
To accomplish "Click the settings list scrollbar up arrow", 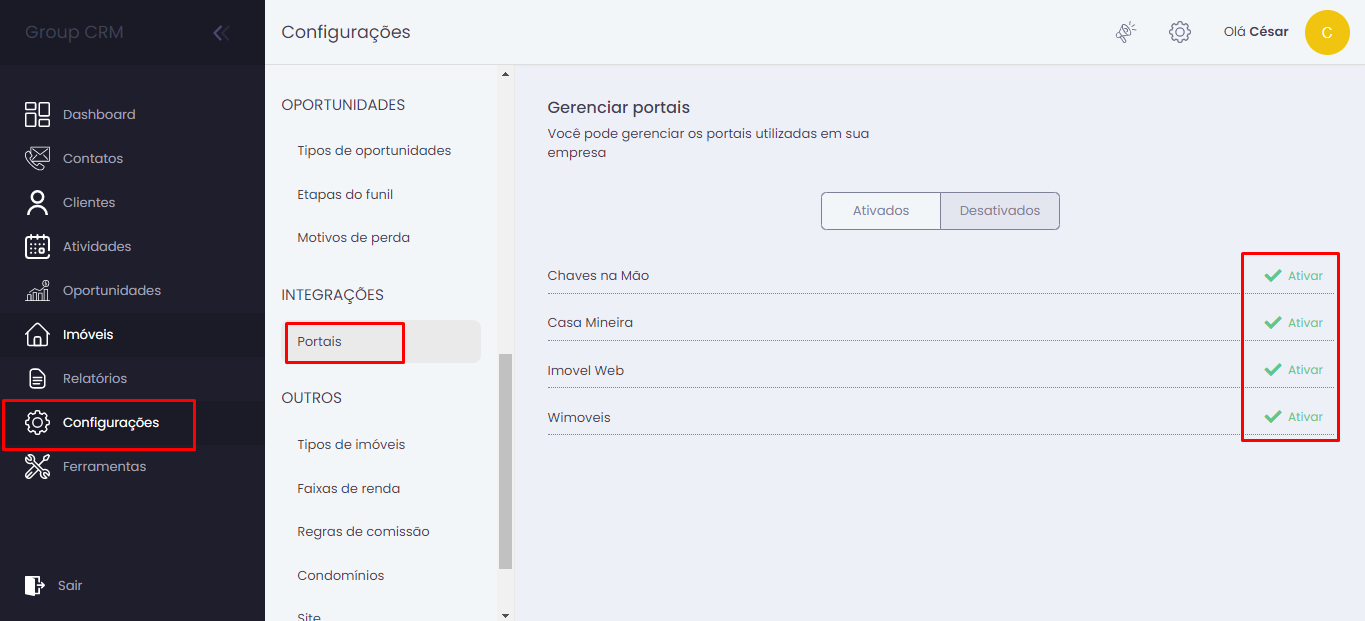I will (x=505, y=74).
